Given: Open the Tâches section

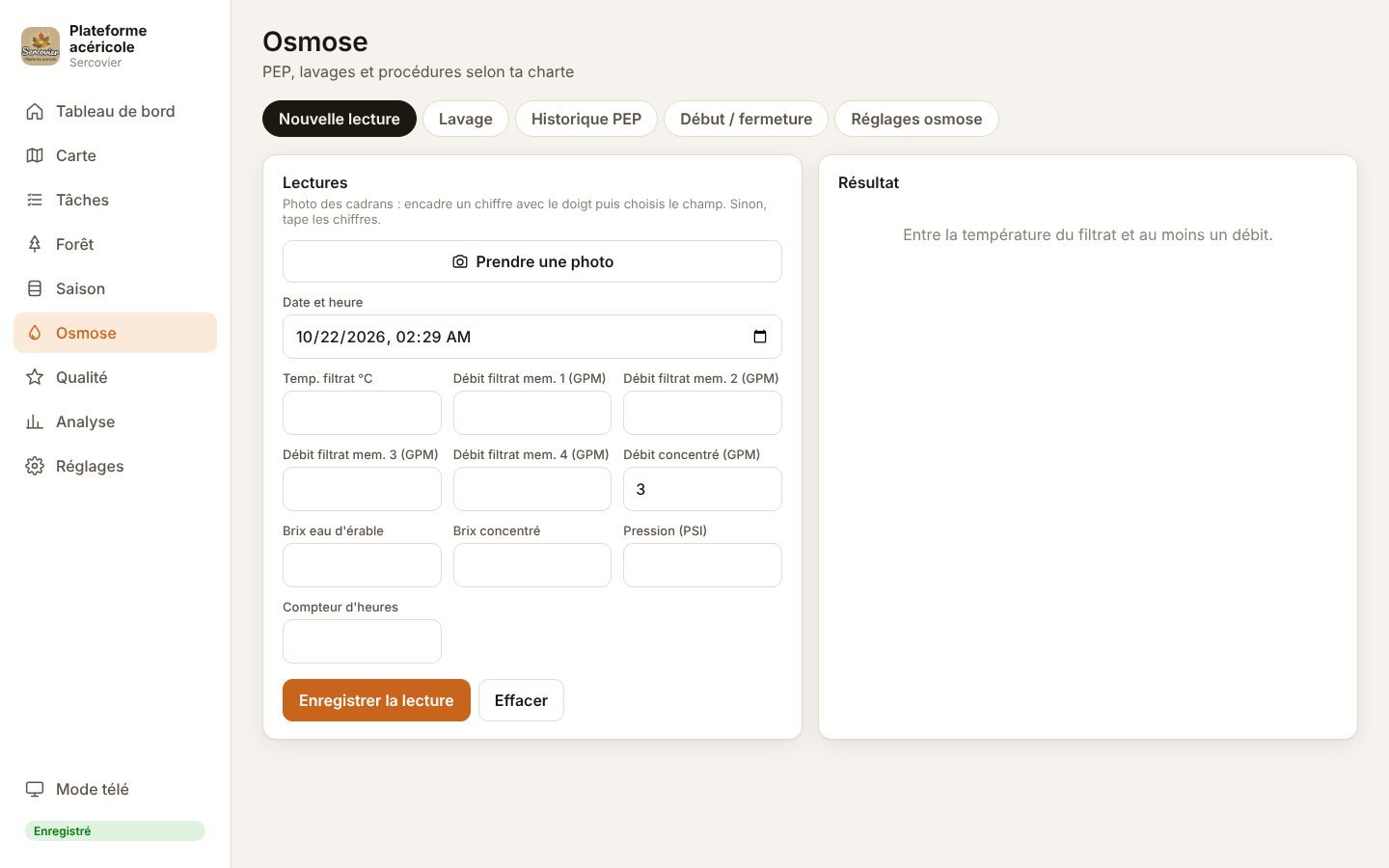Looking at the screenshot, I should (x=115, y=200).
